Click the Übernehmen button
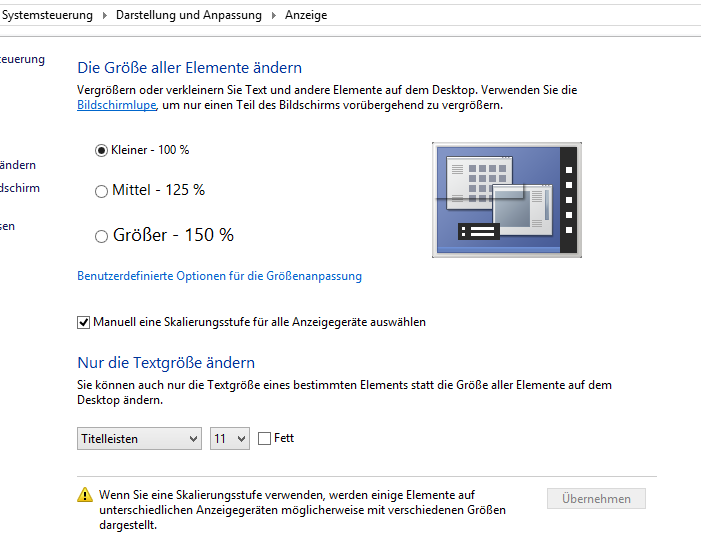The width and height of the screenshot is (701, 556). 596,498
